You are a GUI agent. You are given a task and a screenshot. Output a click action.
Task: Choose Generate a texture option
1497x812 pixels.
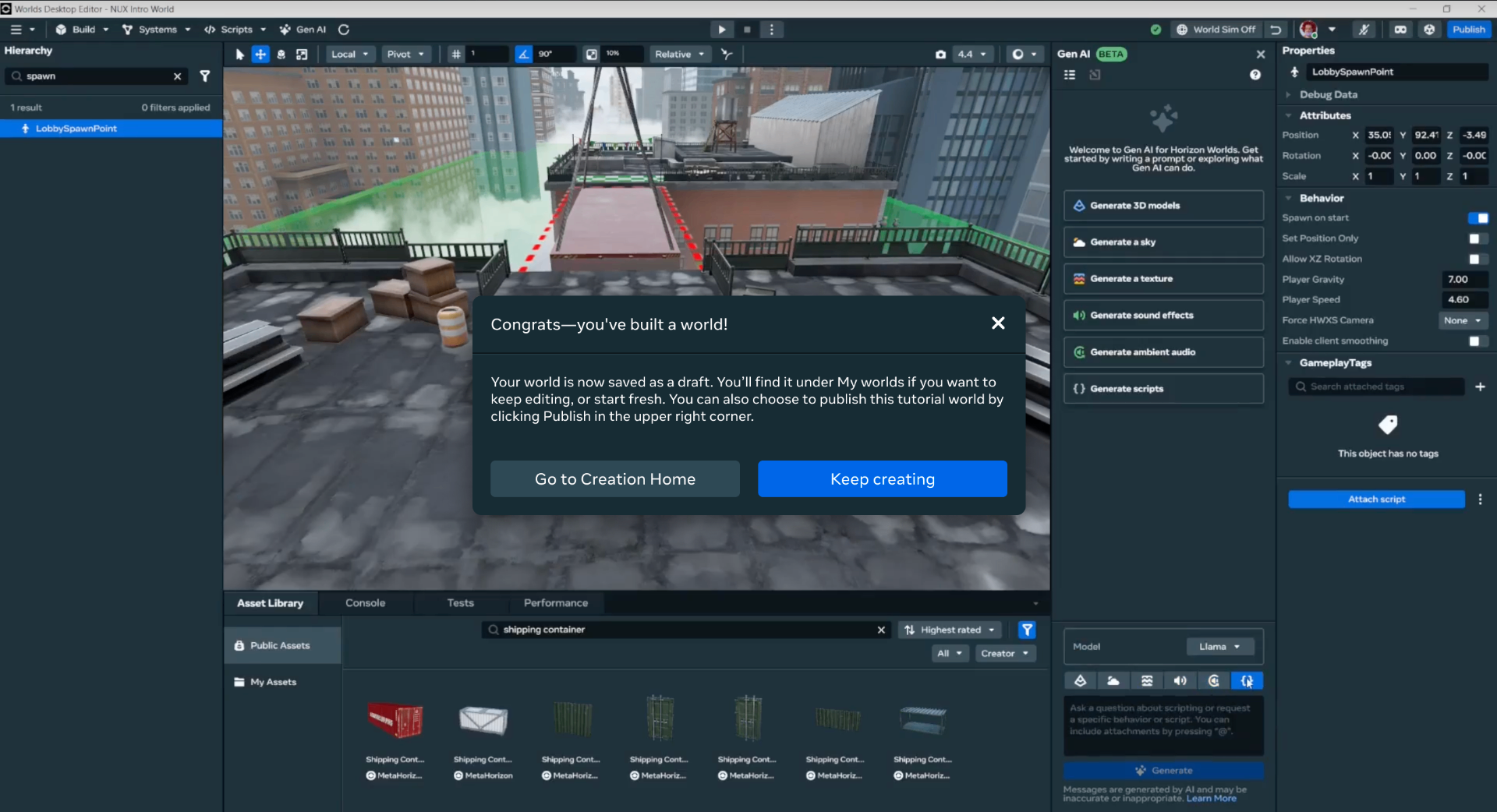(x=1163, y=279)
